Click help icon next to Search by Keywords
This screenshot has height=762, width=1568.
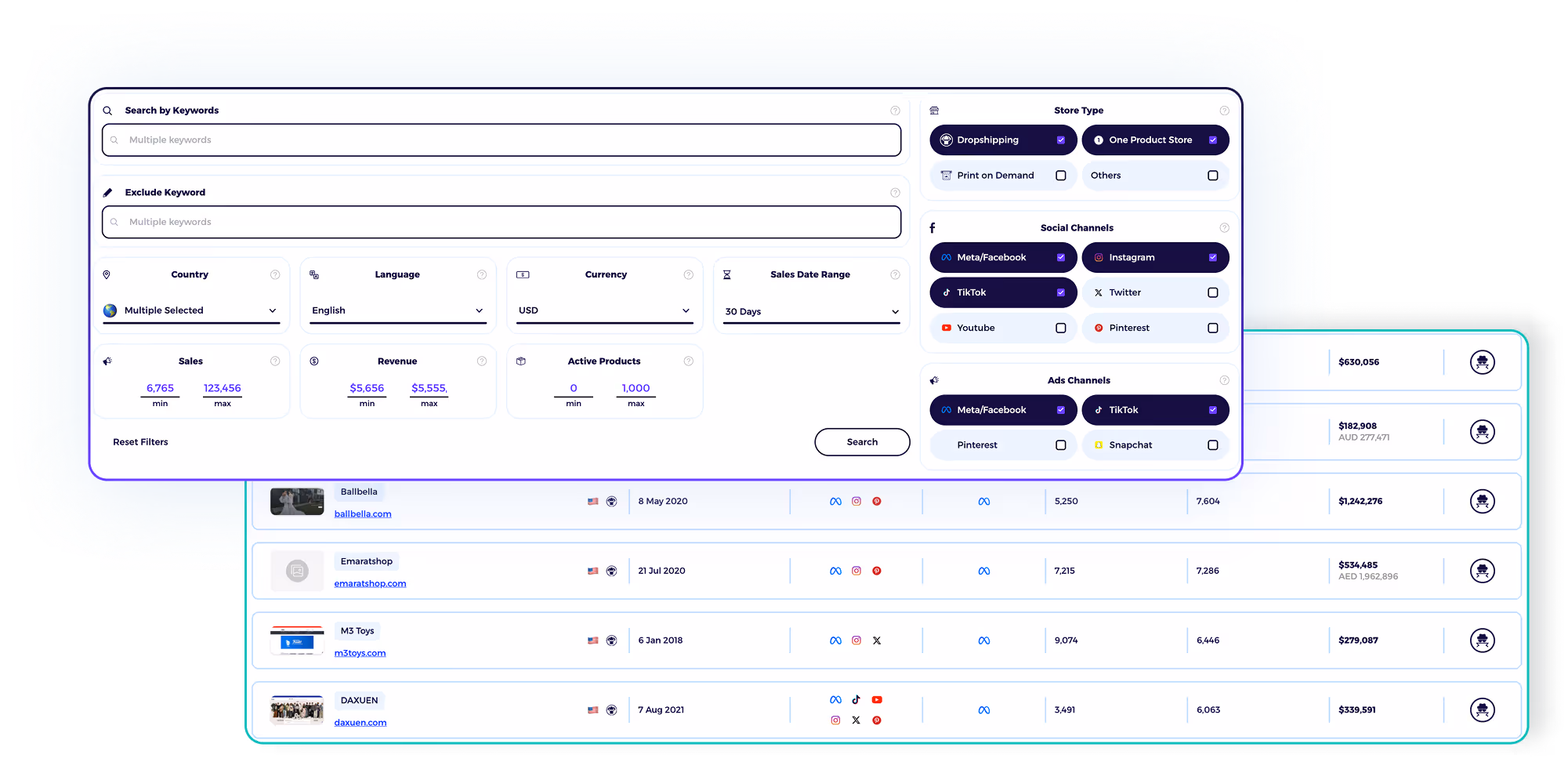(895, 111)
